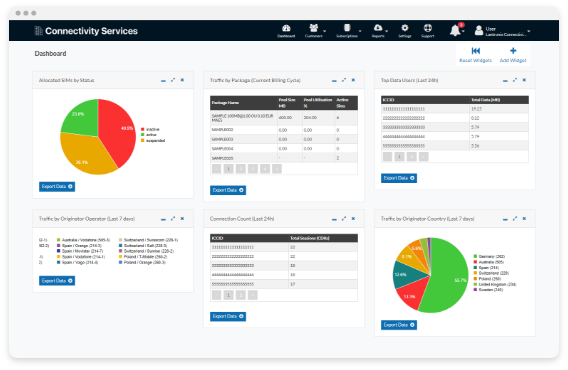The height and width of the screenshot is (370, 568).
Task: Export data from Top Data Users widget
Action: [399, 178]
